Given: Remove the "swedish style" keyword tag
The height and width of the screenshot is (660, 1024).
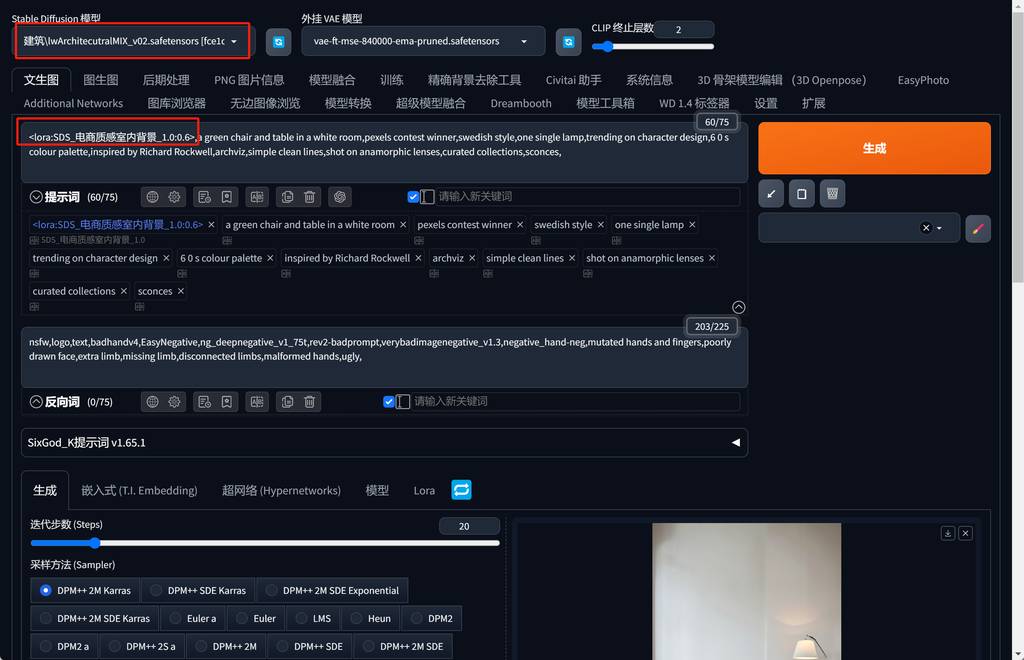Looking at the screenshot, I should click(x=601, y=225).
